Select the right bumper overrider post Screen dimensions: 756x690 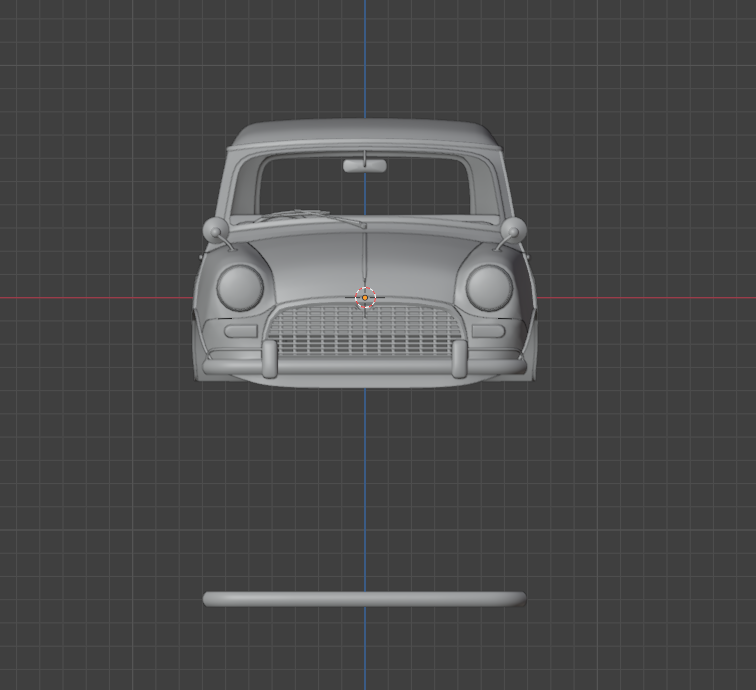pyautogui.click(x=459, y=359)
